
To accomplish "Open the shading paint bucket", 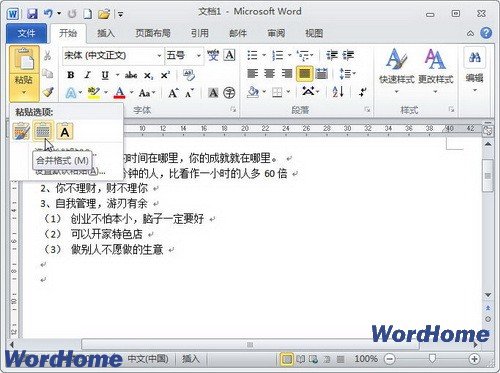I will point(253,92).
